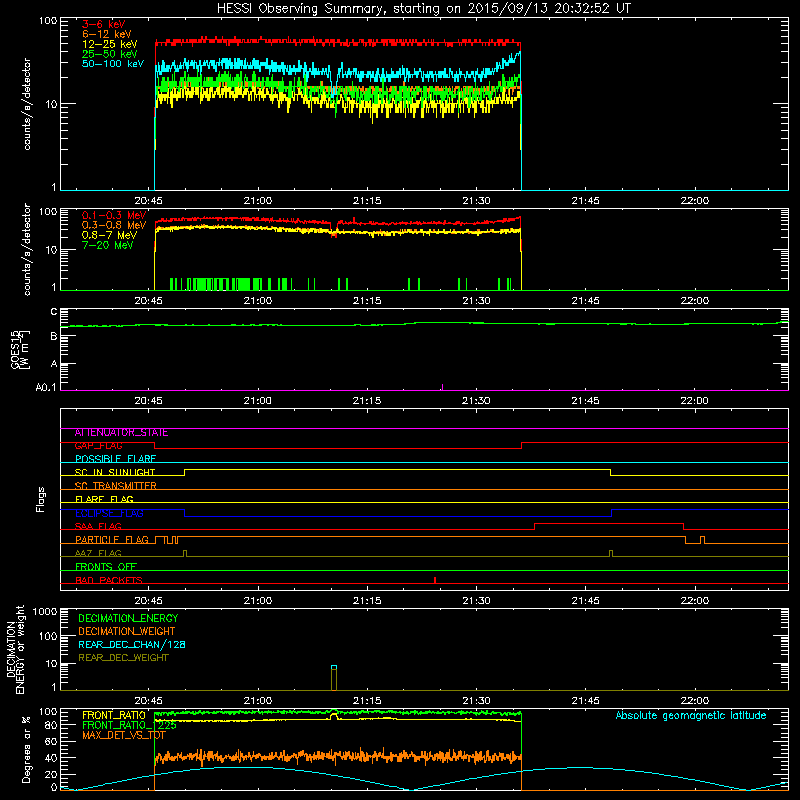This screenshot has height=800, width=800.
Task: Click the DECIMATION ENERGY or weight axis title
Action: (x=15, y=649)
